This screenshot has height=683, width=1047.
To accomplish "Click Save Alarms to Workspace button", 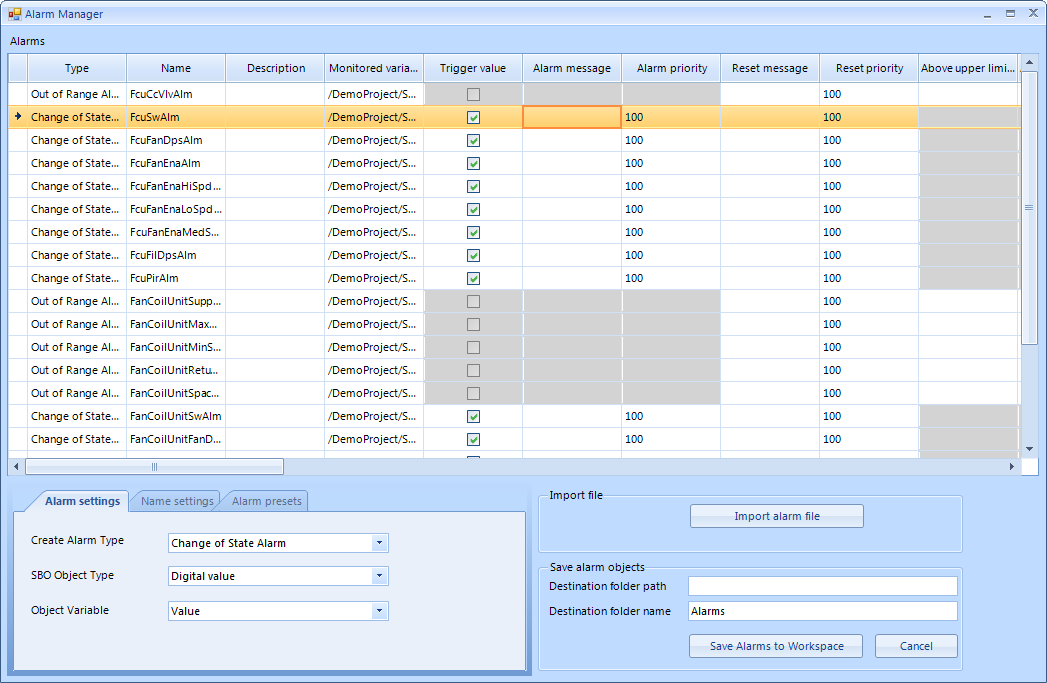I will coord(776,646).
